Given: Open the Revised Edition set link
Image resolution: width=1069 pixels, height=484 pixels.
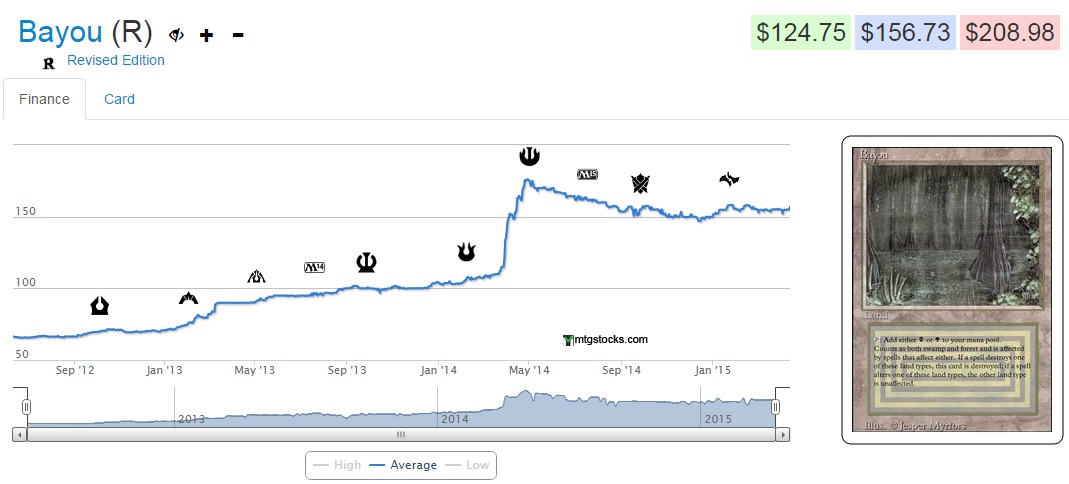Looking at the screenshot, I should [115, 60].
